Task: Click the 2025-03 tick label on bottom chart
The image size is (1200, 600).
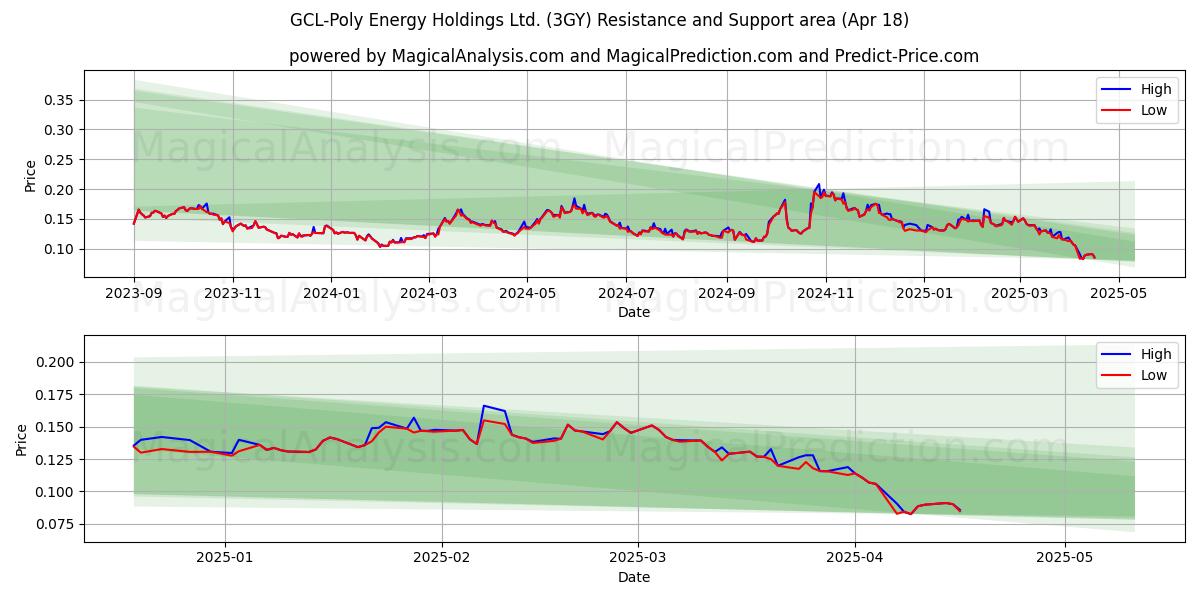Action: click(x=638, y=558)
